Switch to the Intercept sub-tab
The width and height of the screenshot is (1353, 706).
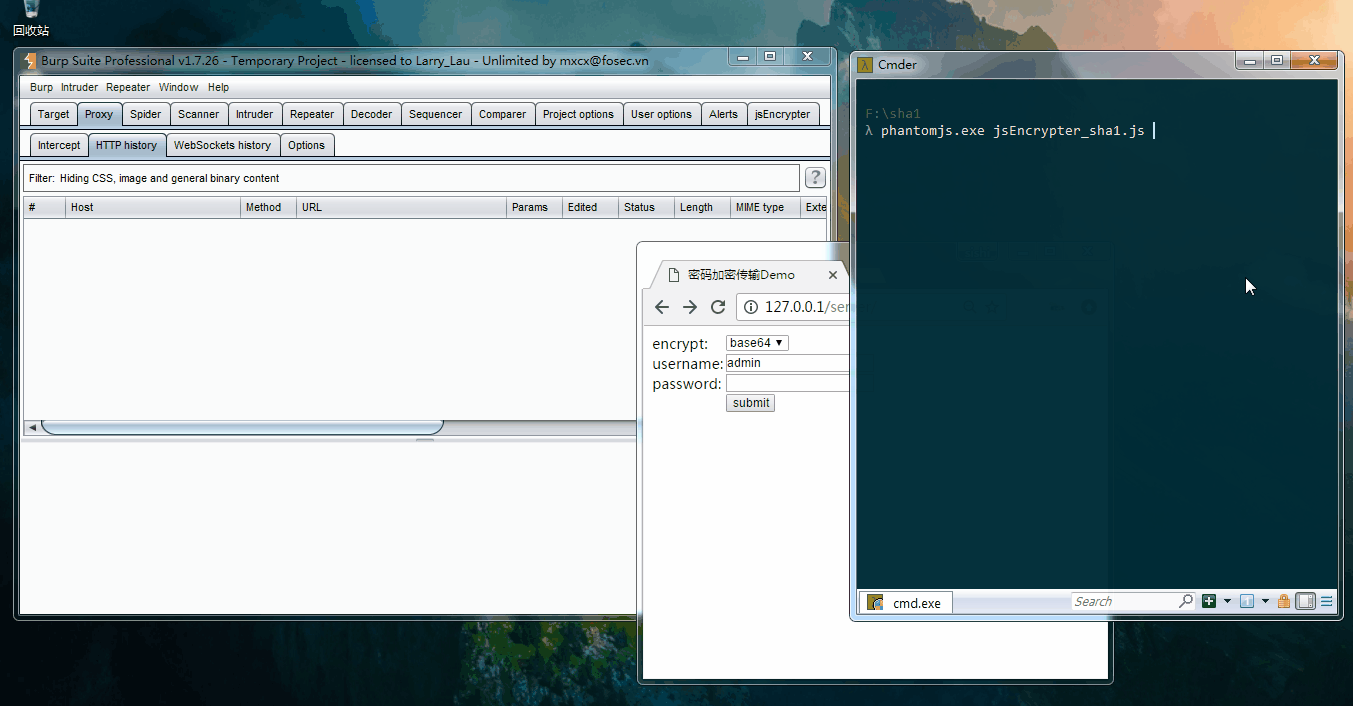59,145
